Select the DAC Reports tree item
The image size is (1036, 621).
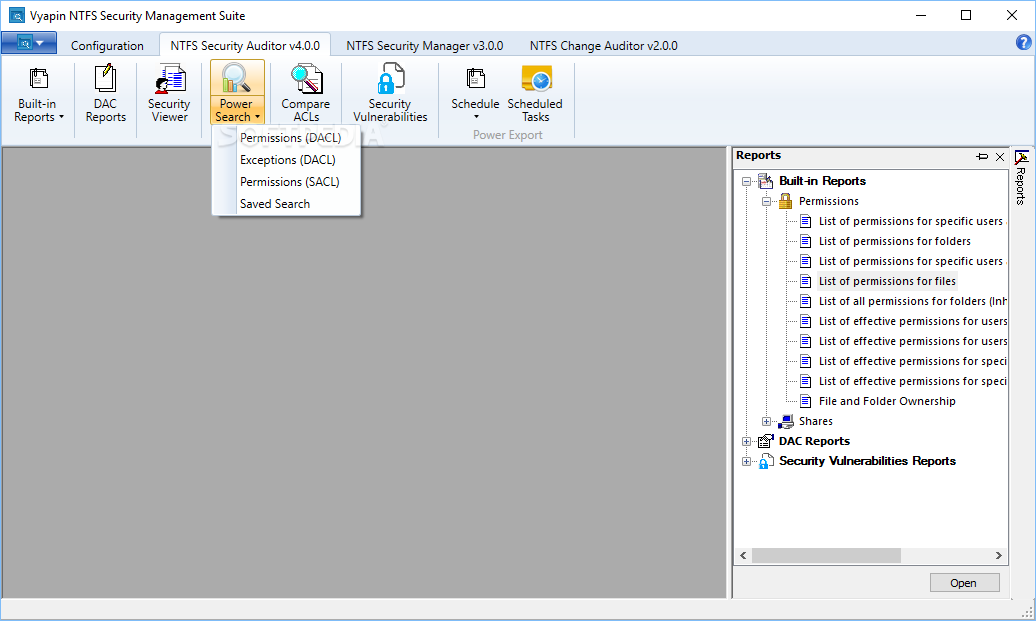click(814, 441)
